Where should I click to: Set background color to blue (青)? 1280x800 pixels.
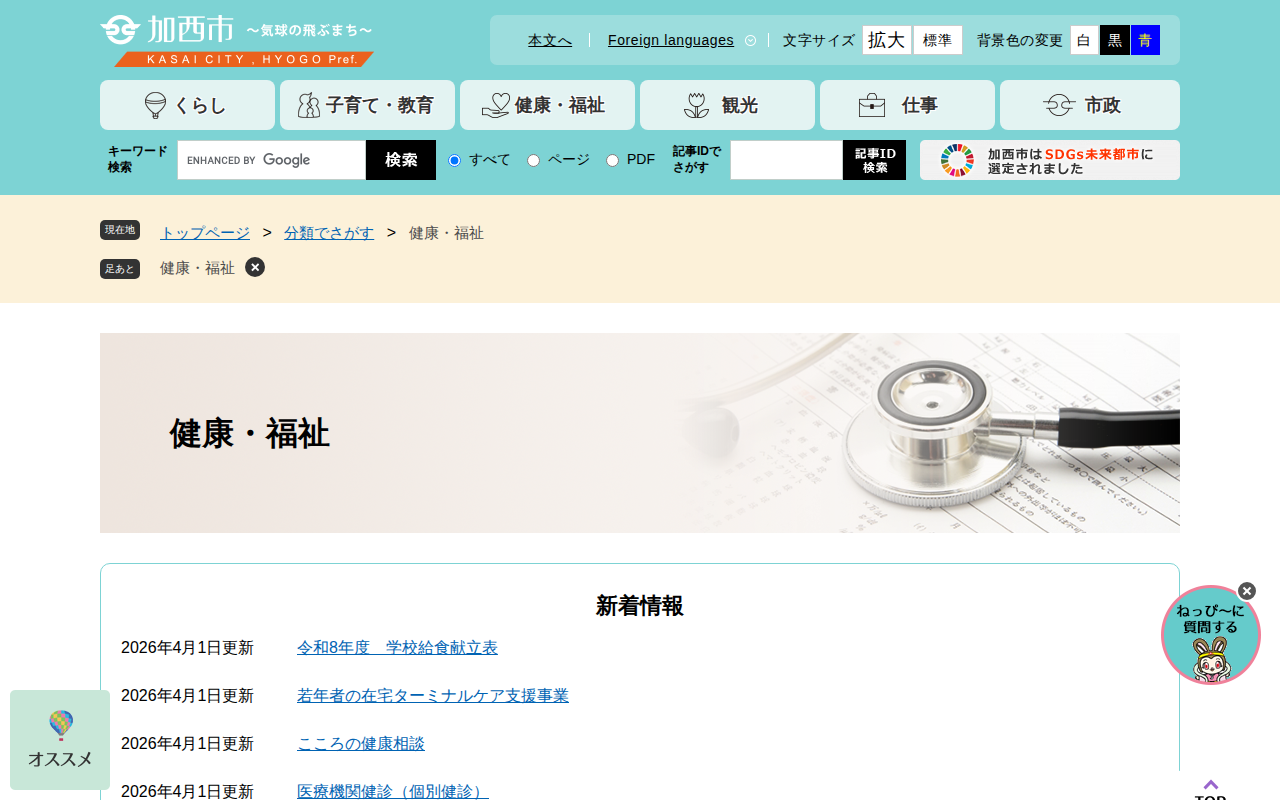click(x=1145, y=40)
